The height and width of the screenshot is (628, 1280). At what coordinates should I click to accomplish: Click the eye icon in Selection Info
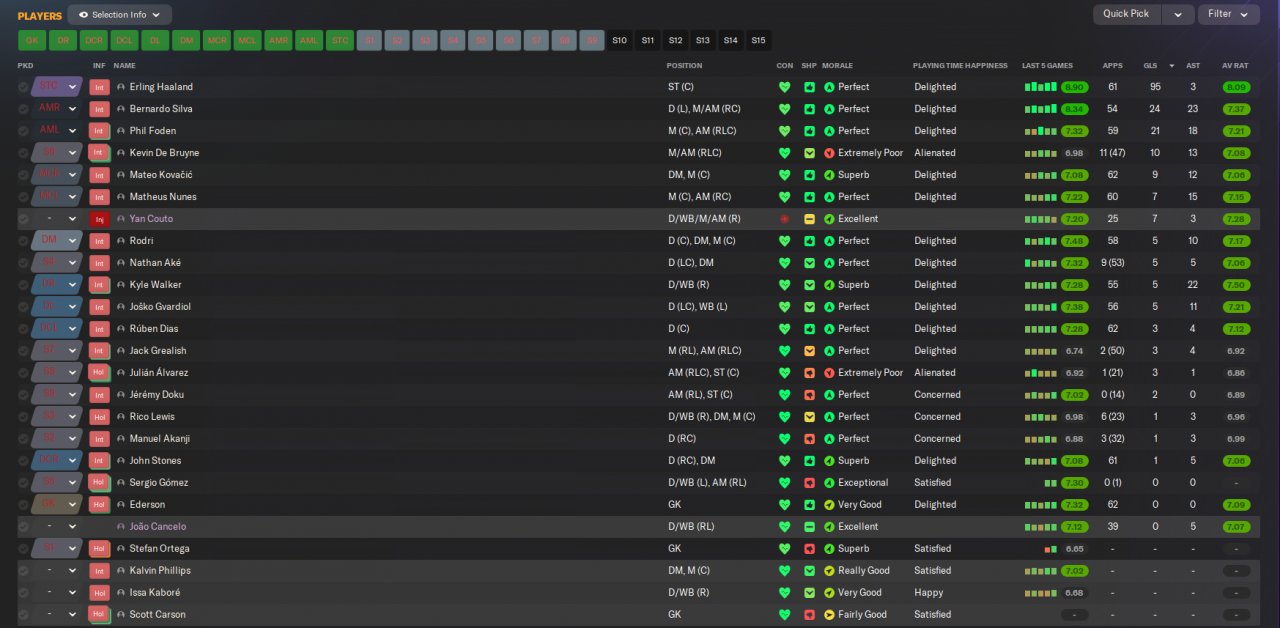click(x=83, y=15)
